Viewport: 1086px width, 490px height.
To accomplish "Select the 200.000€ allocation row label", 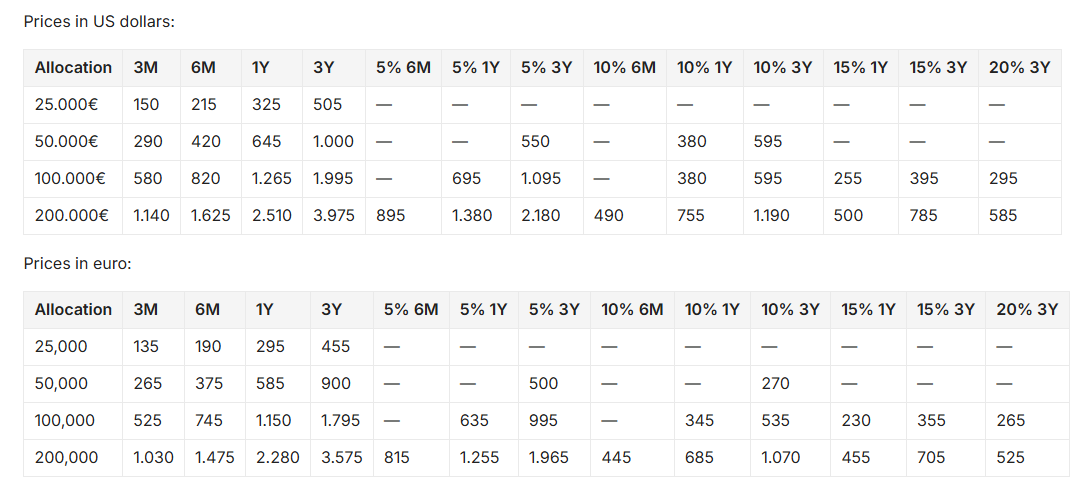I will (x=70, y=215).
